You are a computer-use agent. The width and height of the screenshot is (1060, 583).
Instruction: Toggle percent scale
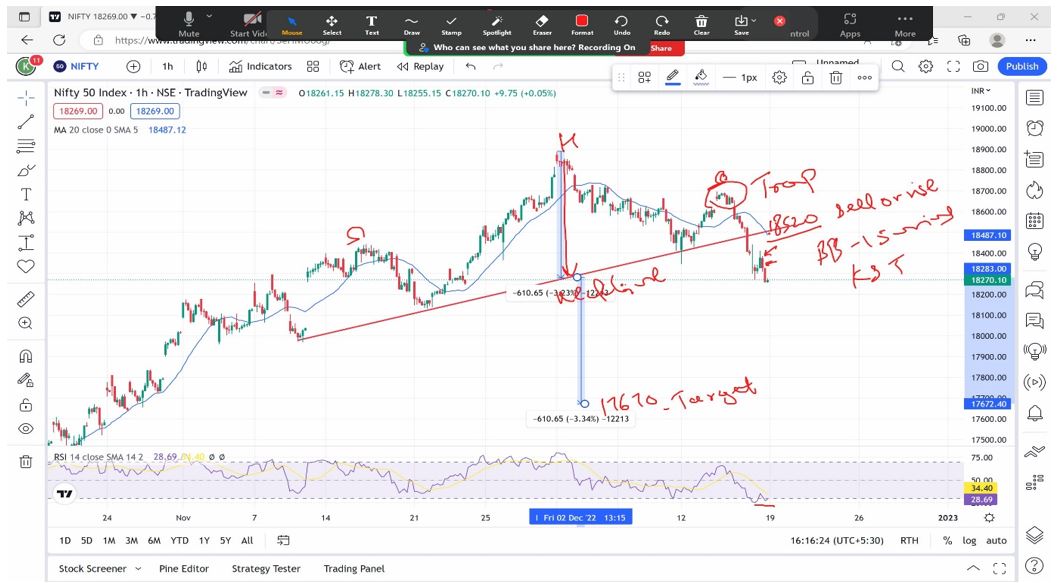click(948, 540)
